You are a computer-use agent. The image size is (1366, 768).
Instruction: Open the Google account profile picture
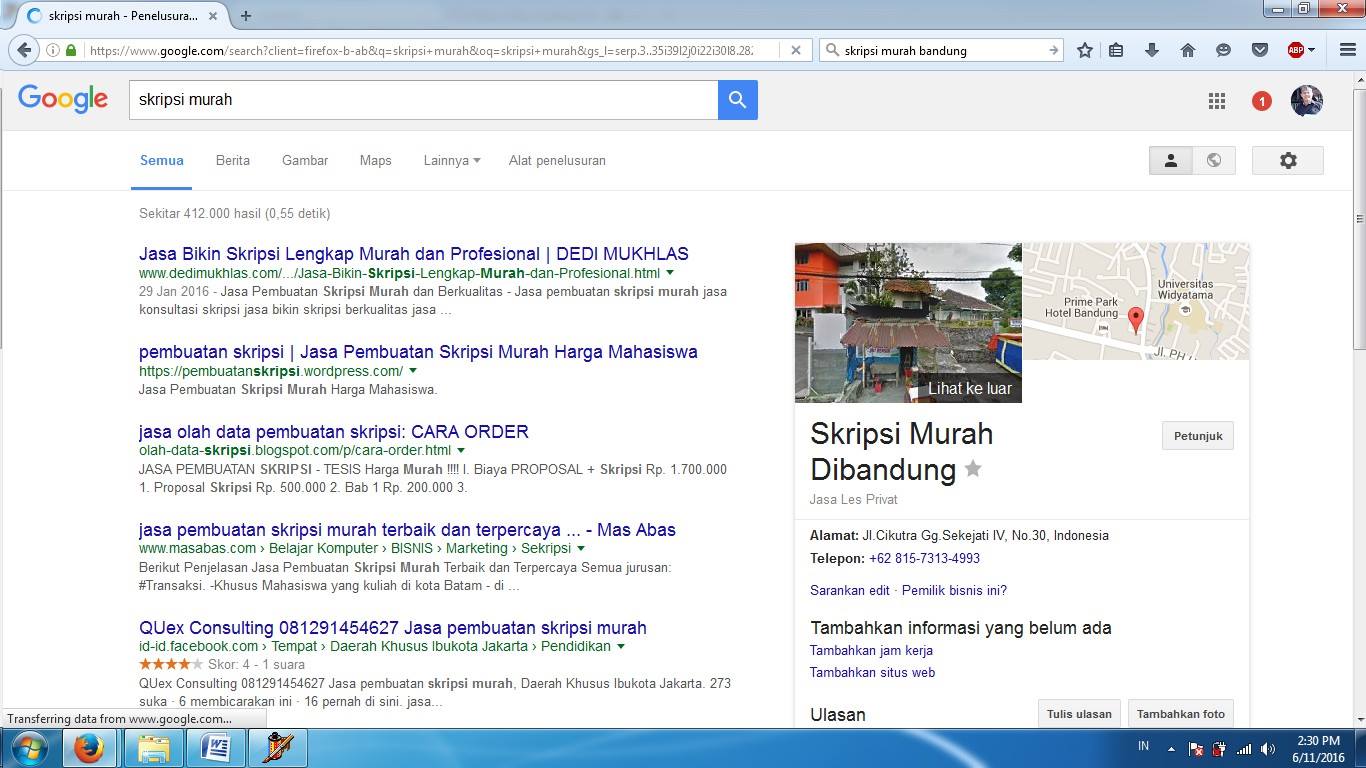[1307, 100]
